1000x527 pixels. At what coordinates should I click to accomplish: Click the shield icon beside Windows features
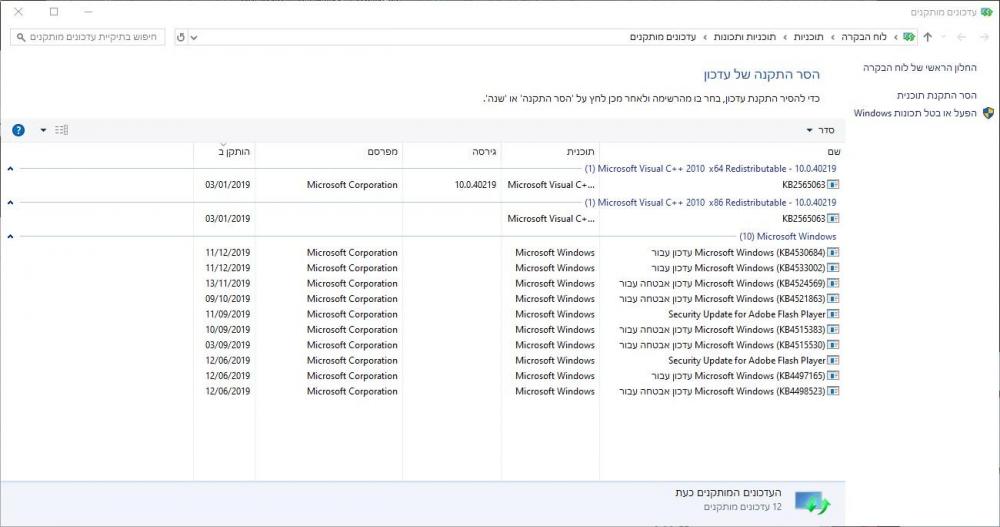(989, 113)
